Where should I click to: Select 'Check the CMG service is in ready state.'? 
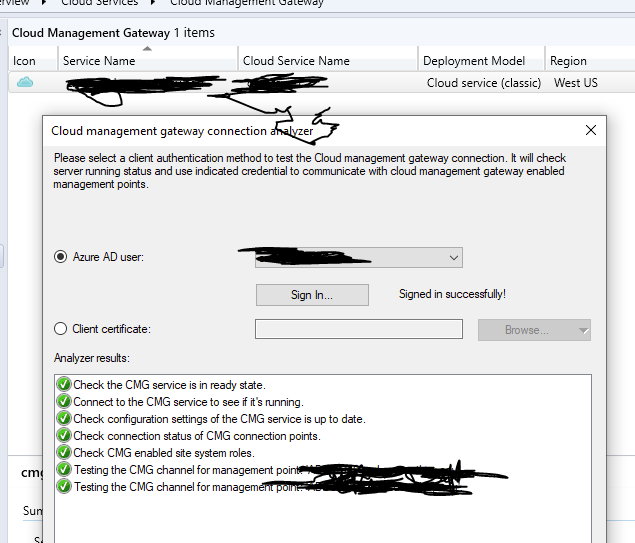tap(169, 385)
